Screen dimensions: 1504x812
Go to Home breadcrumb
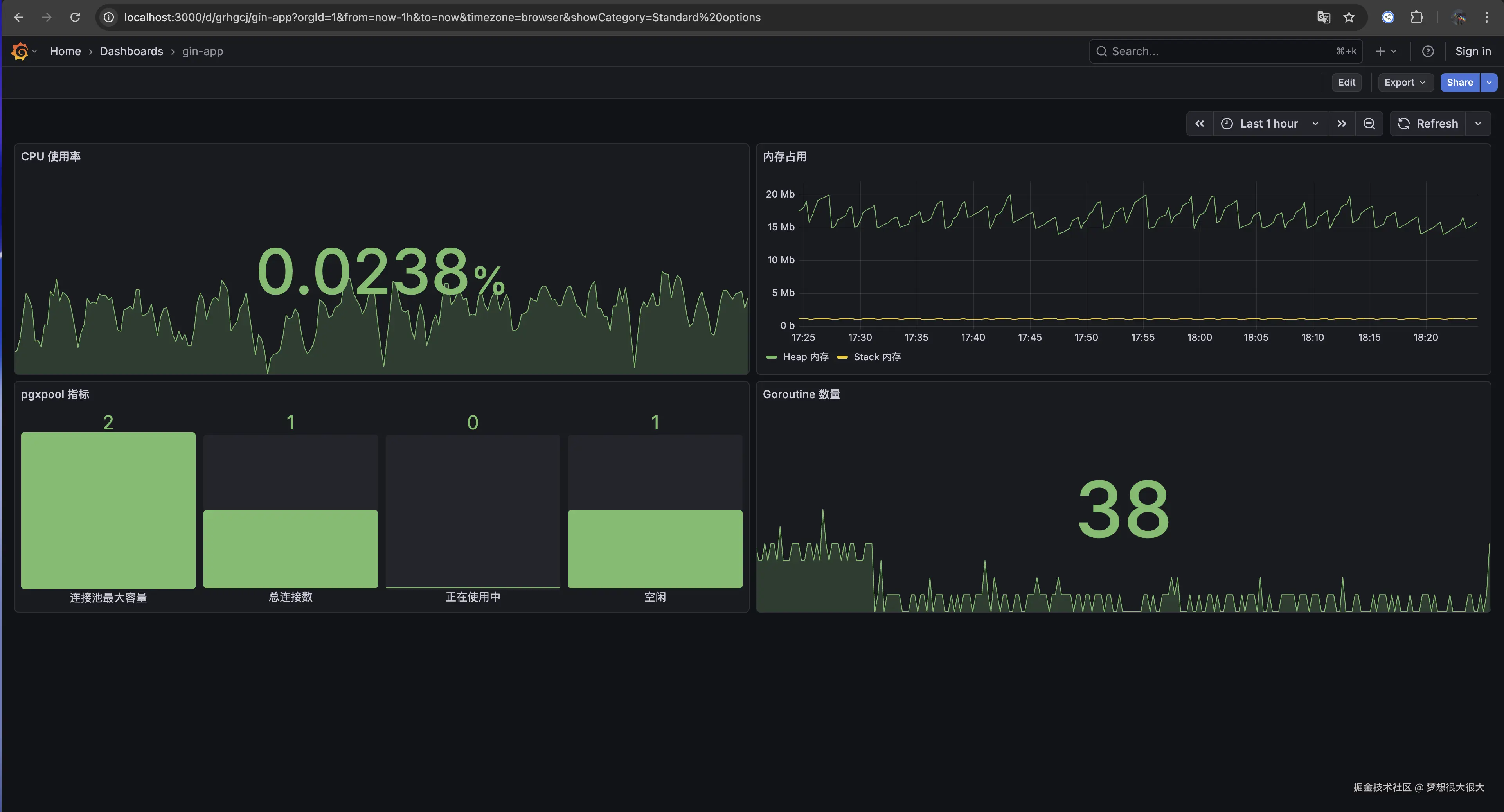tap(65, 51)
